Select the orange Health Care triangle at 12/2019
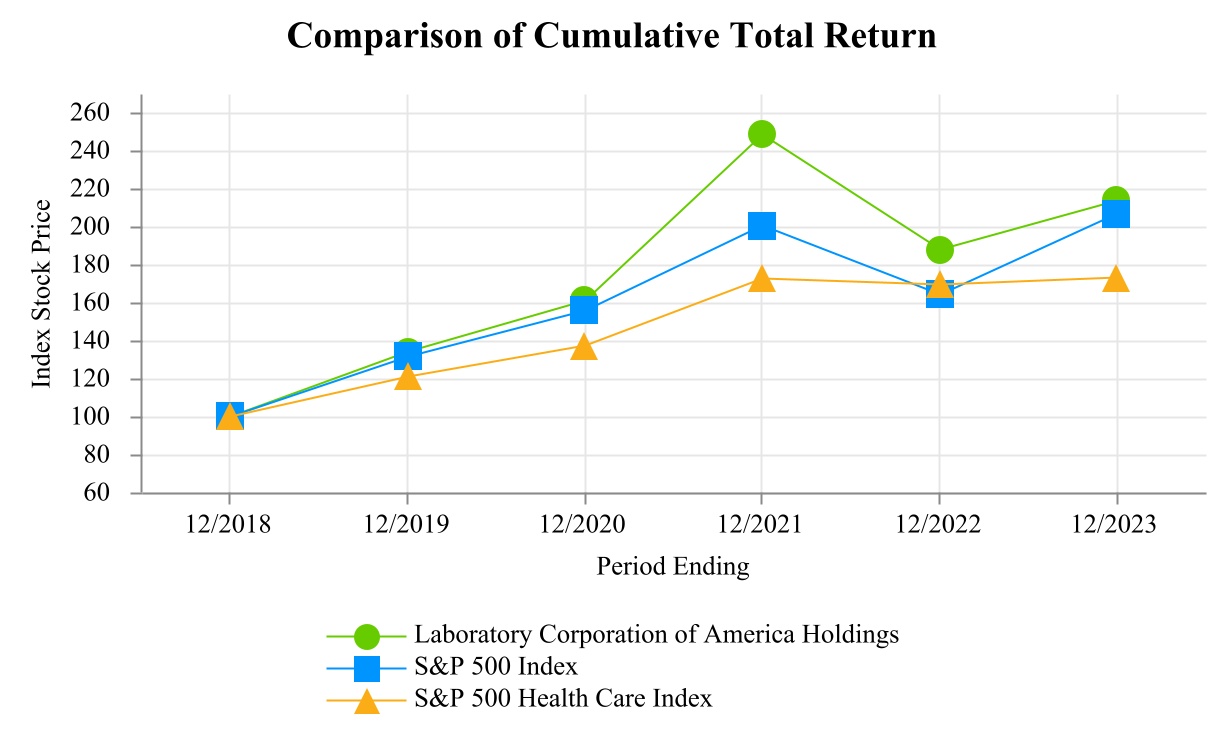Screen dimensions: 1226x744 click(x=407, y=377)
